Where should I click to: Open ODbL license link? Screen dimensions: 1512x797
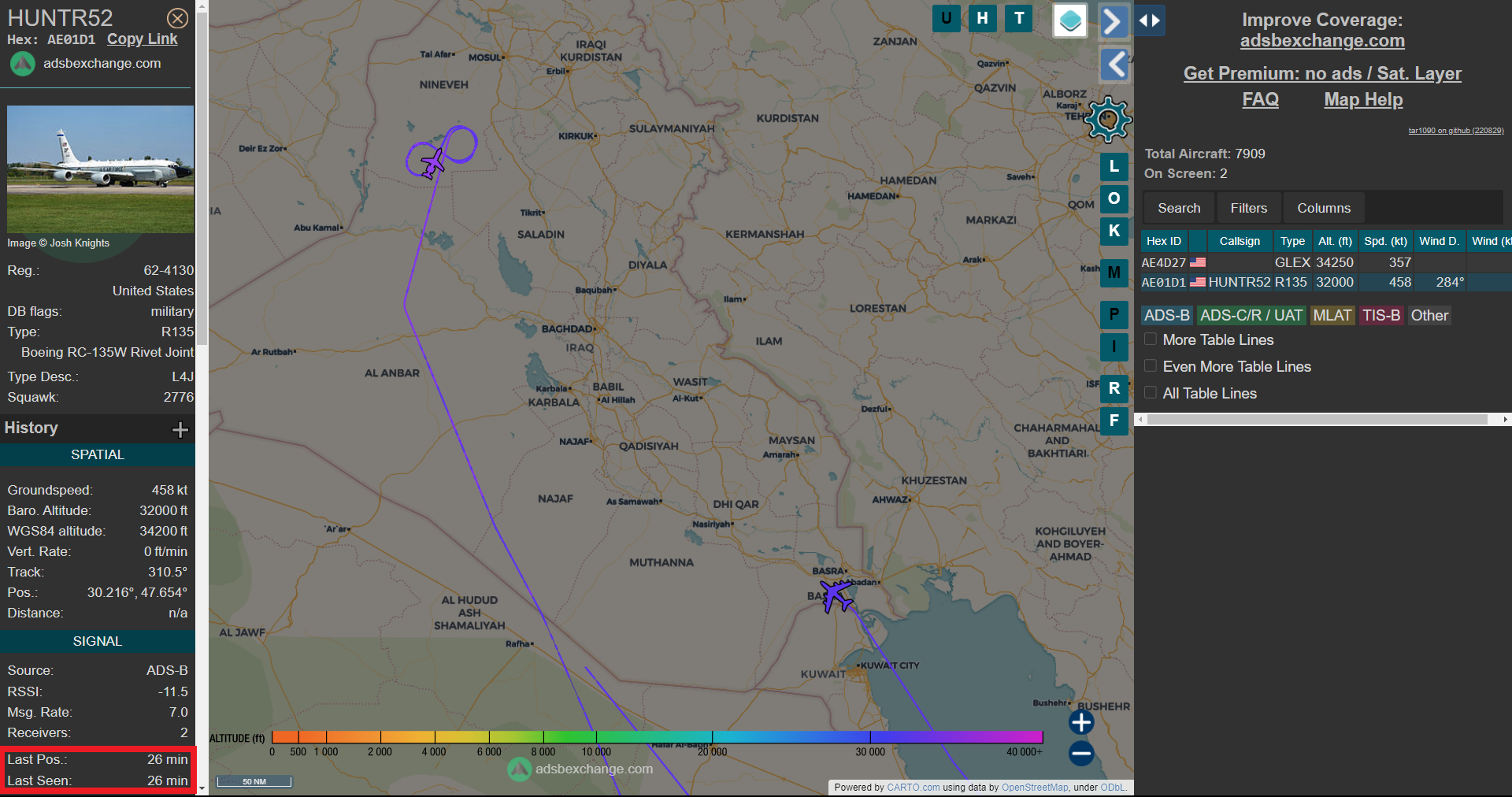1112,787
